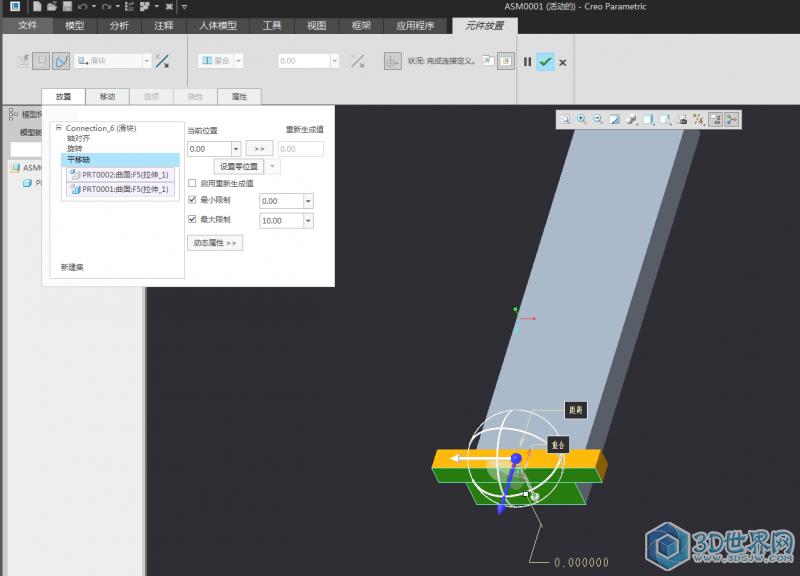Click the offset value field in the ribbon
Screen dimensions: 800x576
pos(304,61)
